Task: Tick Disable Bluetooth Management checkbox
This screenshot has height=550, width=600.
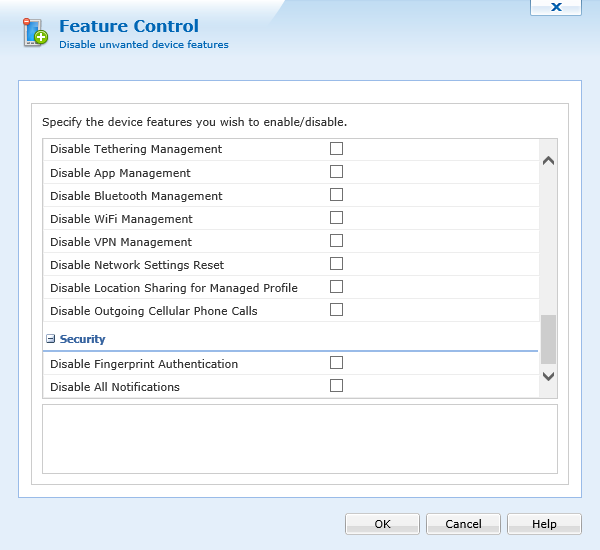Action: [336, 194]
